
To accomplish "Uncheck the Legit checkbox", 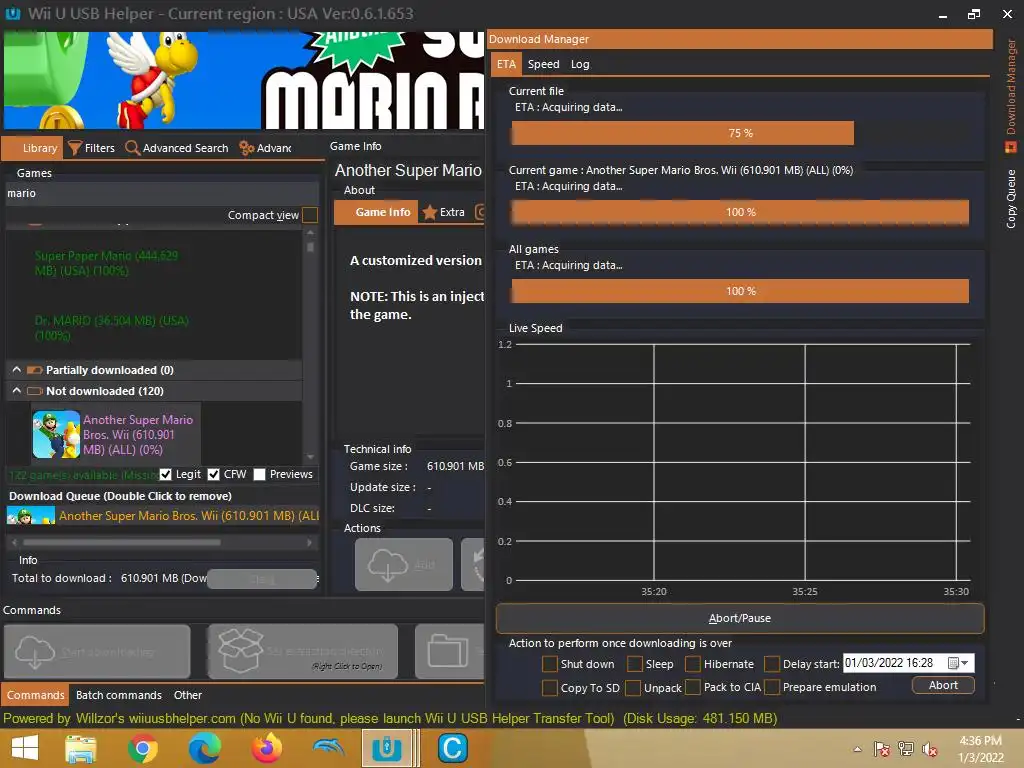I will (x=166, y=475).
